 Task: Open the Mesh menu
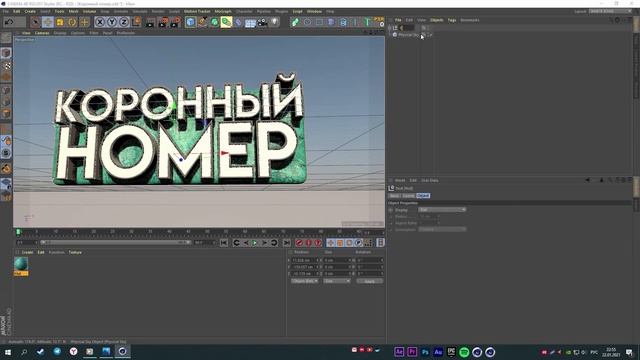pos(73,11)
